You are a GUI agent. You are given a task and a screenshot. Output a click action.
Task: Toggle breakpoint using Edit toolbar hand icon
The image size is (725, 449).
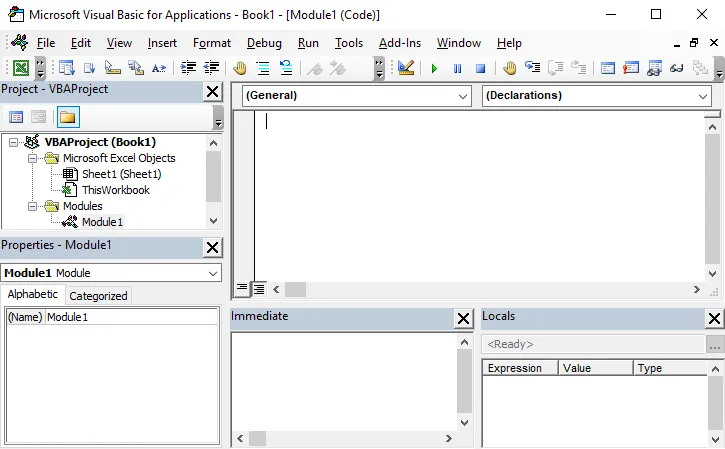240,68
